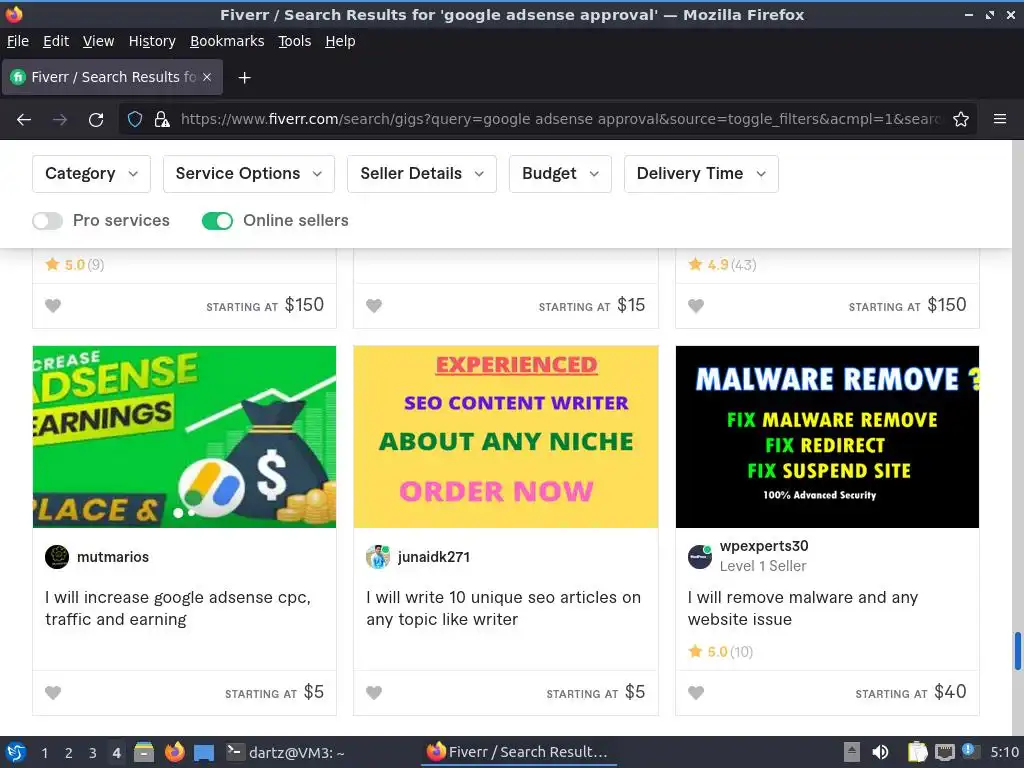This screenshot has width=1024, height=768.
Task: Click the Adsense Earnings gig thumbnail
Action: (x=184, y=437)
